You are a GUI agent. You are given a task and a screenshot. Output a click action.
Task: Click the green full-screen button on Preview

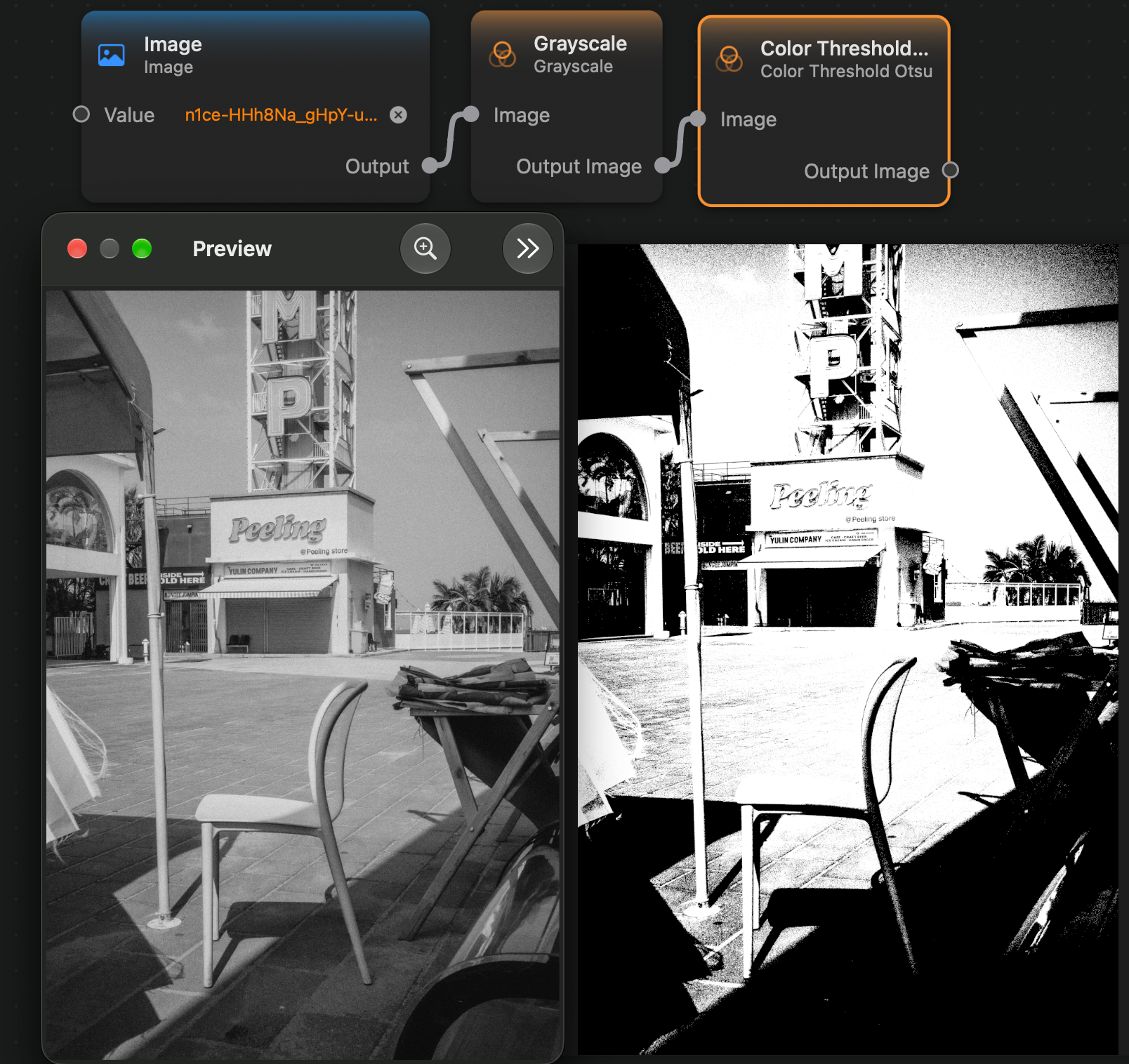tap(142, 248)
